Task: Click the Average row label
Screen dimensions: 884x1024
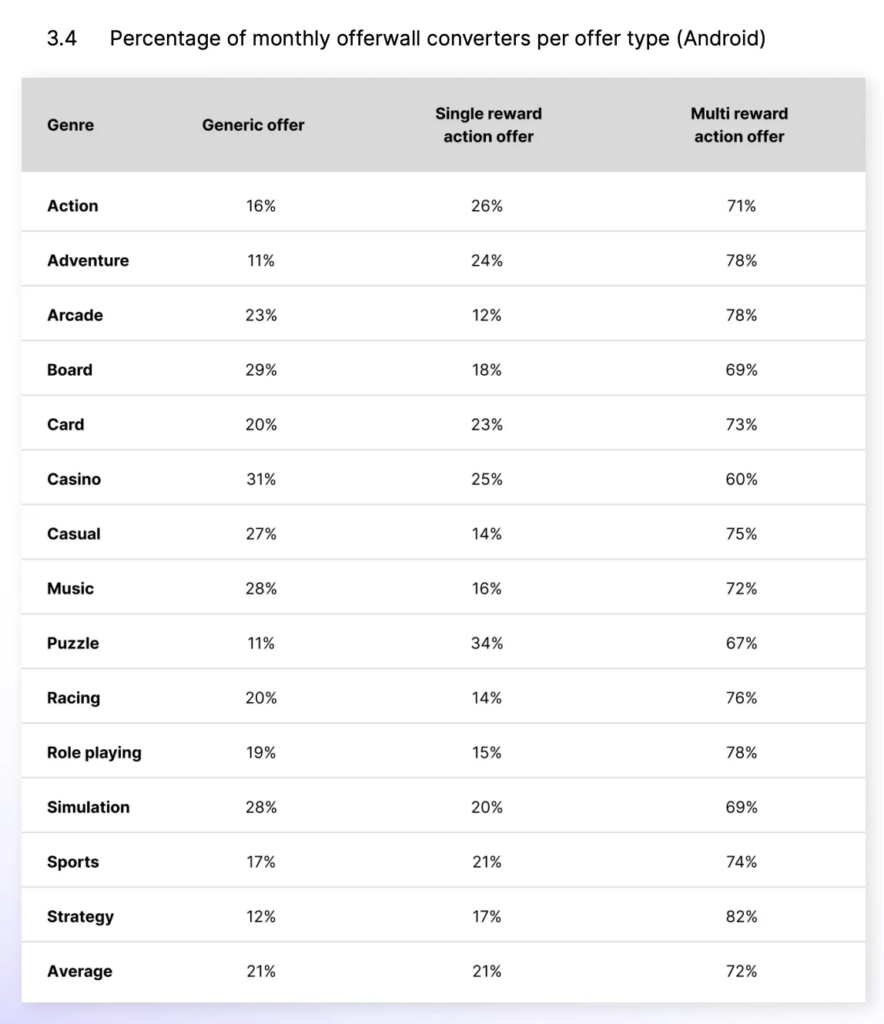Action: point(79,971)
